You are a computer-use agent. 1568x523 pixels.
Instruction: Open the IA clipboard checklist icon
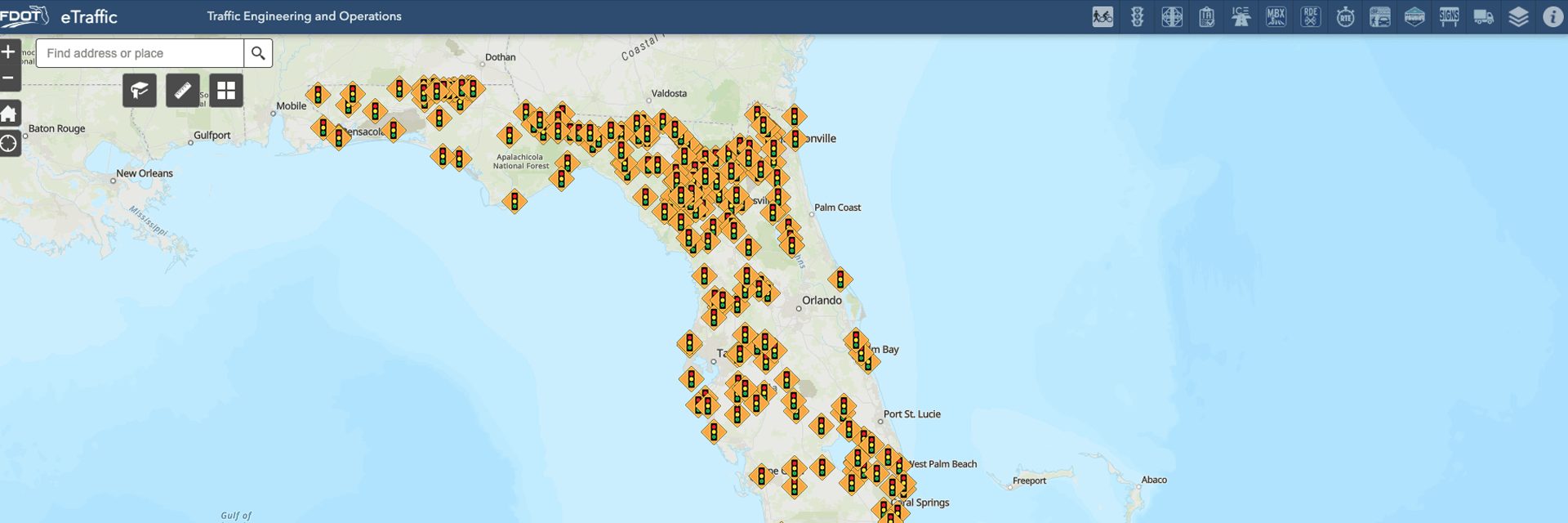coord(1206,16)
